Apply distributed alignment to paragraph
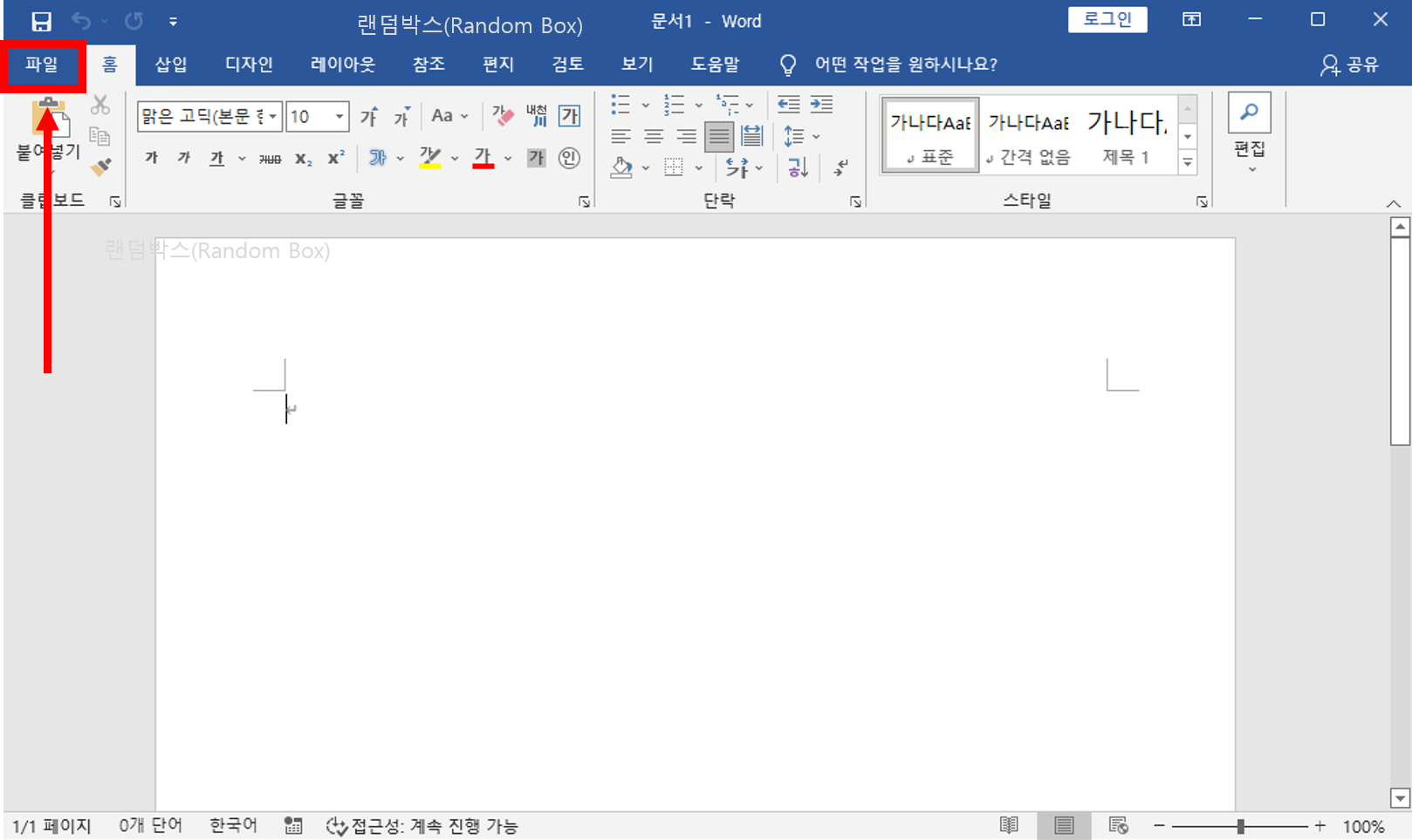Image resolution: width=1412 pixels, height=840 pixels. 751,136
